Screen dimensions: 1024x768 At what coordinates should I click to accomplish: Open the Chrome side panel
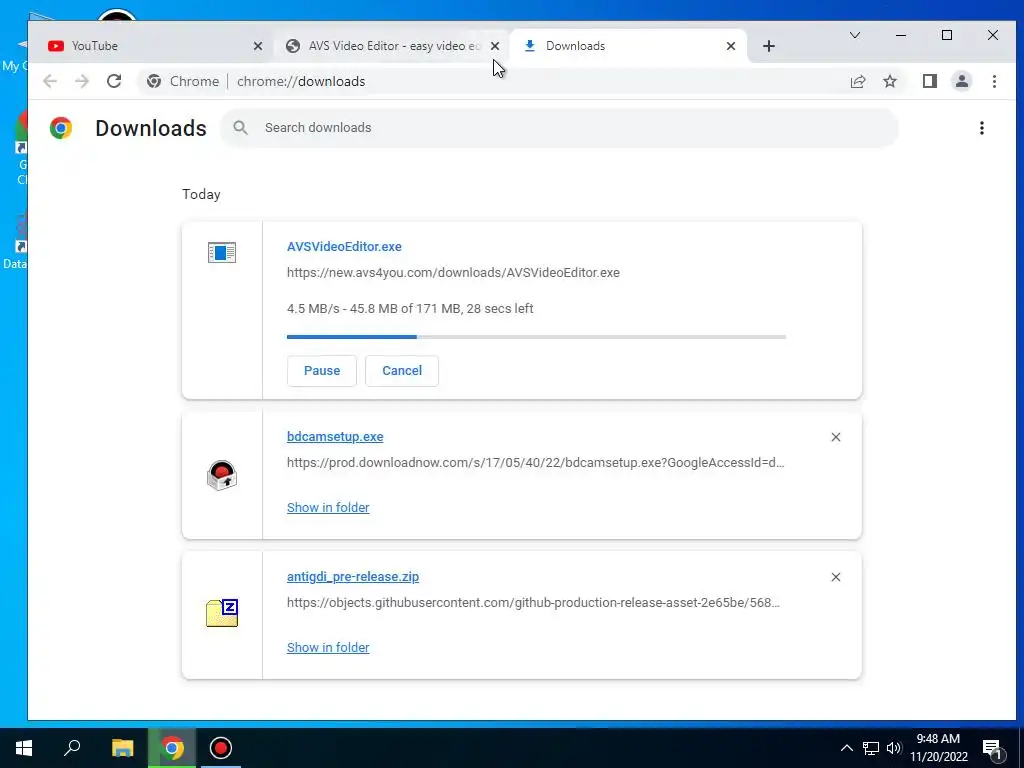pyautogui.click(x=929, y=81)
